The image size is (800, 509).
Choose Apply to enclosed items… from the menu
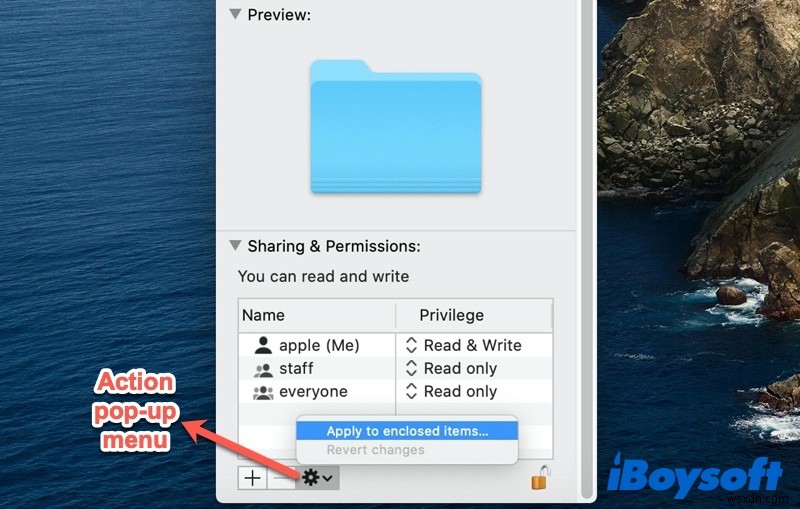pyautogui.click(x=407, y=431)
